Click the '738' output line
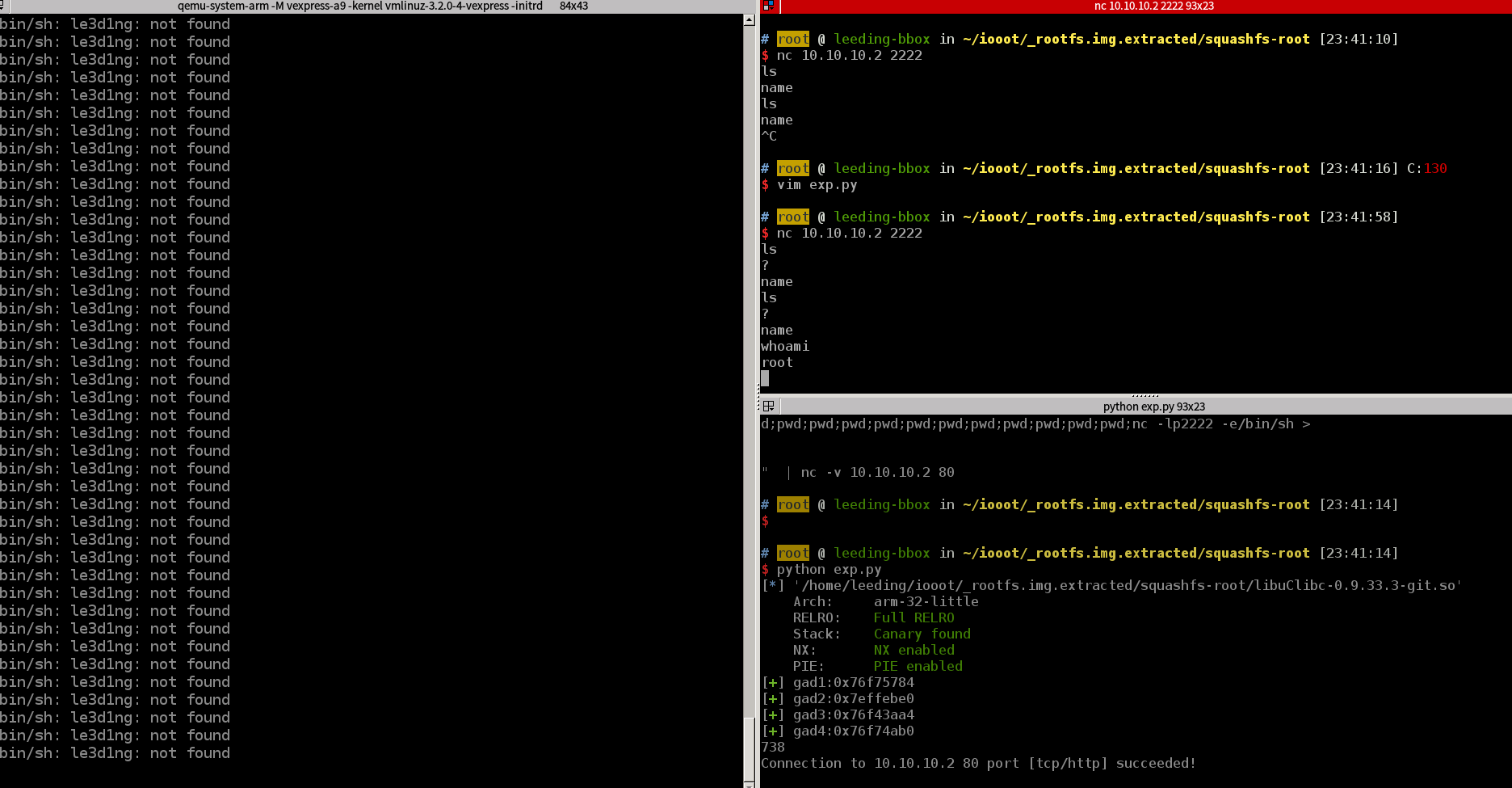1512x788 pixels. pos(772,747)
